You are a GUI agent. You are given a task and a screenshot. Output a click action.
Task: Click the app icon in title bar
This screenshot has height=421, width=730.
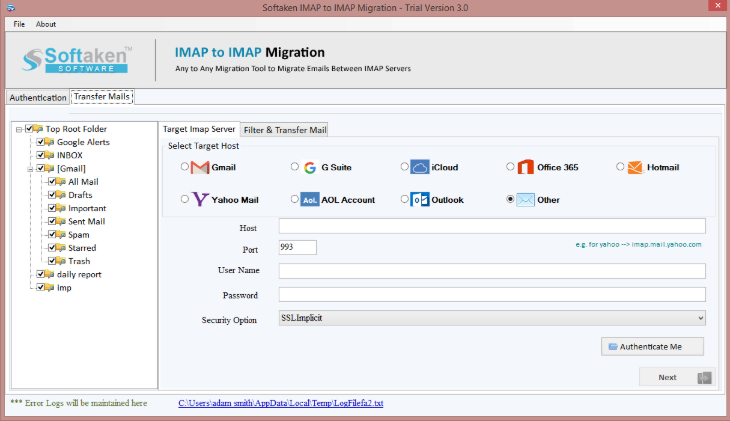[10, 7]
